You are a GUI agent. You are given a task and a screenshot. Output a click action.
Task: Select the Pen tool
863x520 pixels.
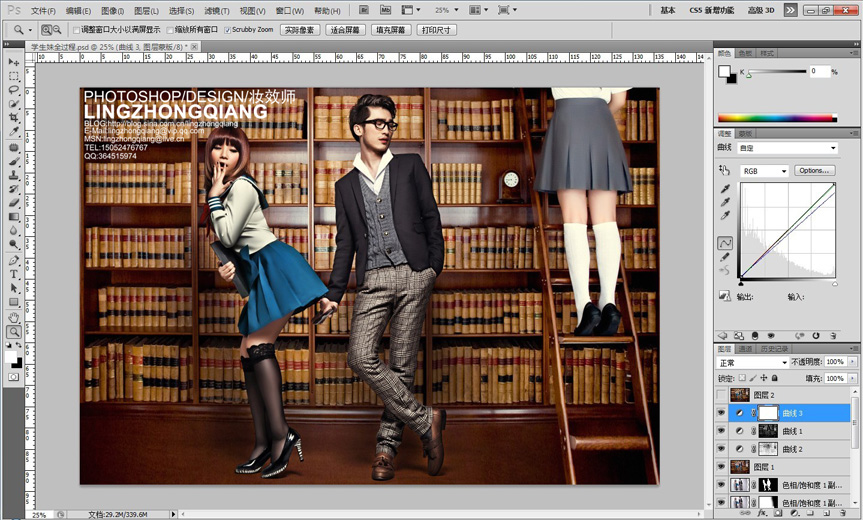[x=13, y=260]
